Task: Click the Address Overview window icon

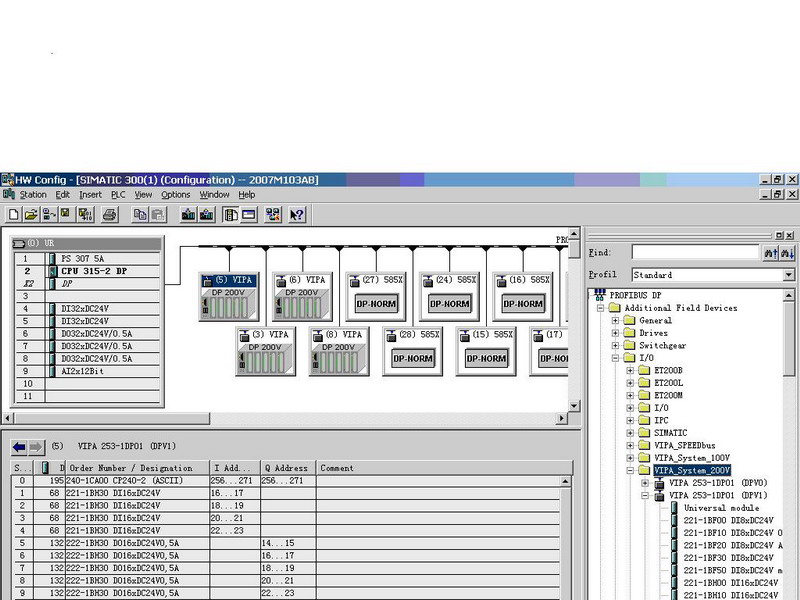Action: point(249,215)
